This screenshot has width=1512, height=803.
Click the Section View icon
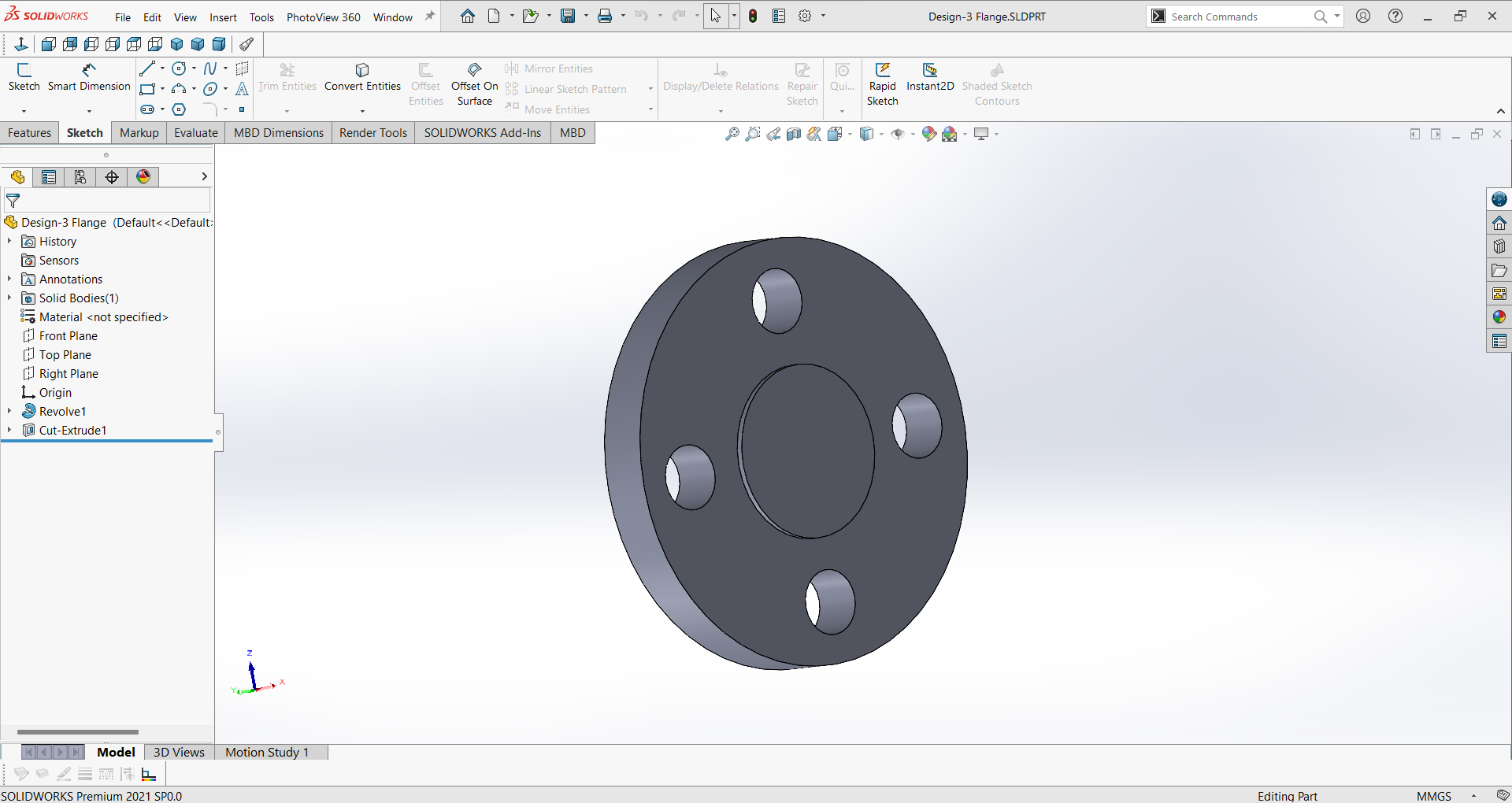tap(794, 134)
